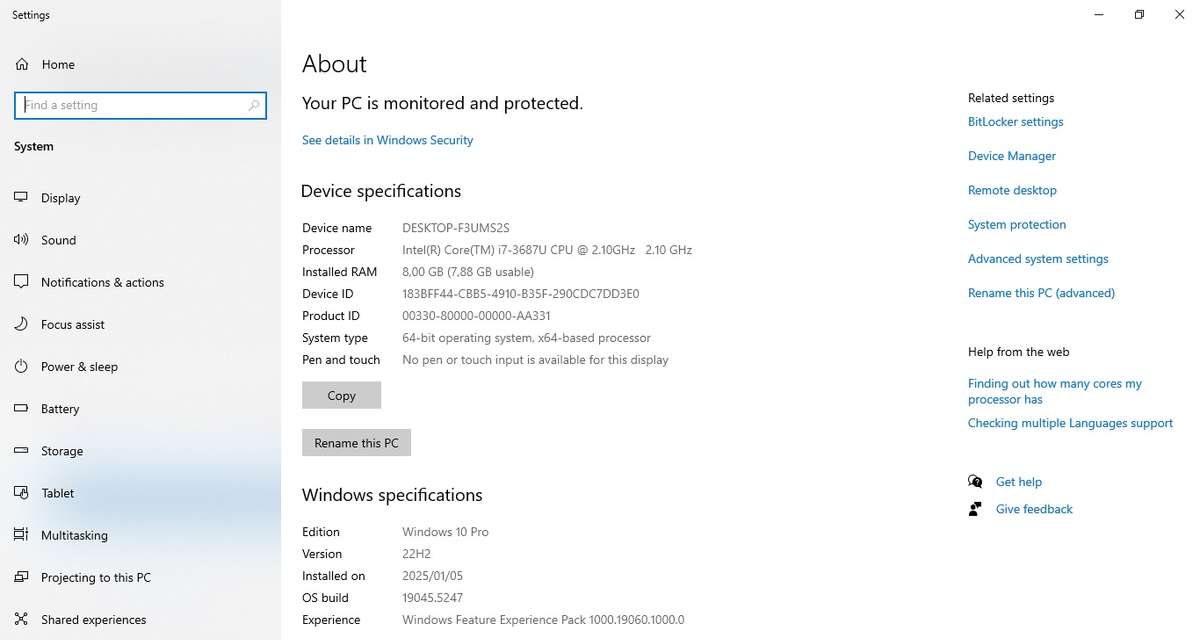Screen dimensions: 1200x640
Task: Open Storage settings from sidebar
Action: tap(61, 451)
